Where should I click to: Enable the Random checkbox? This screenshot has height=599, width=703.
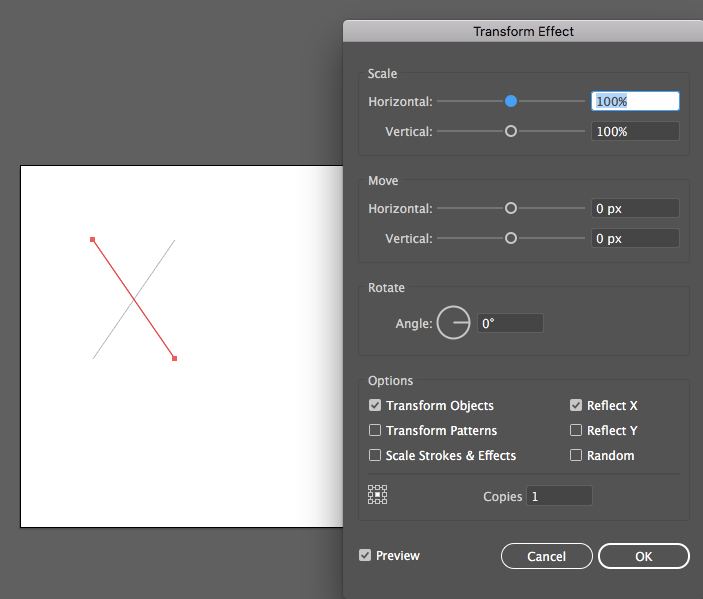pyautogui.click(x=576, y=456)
